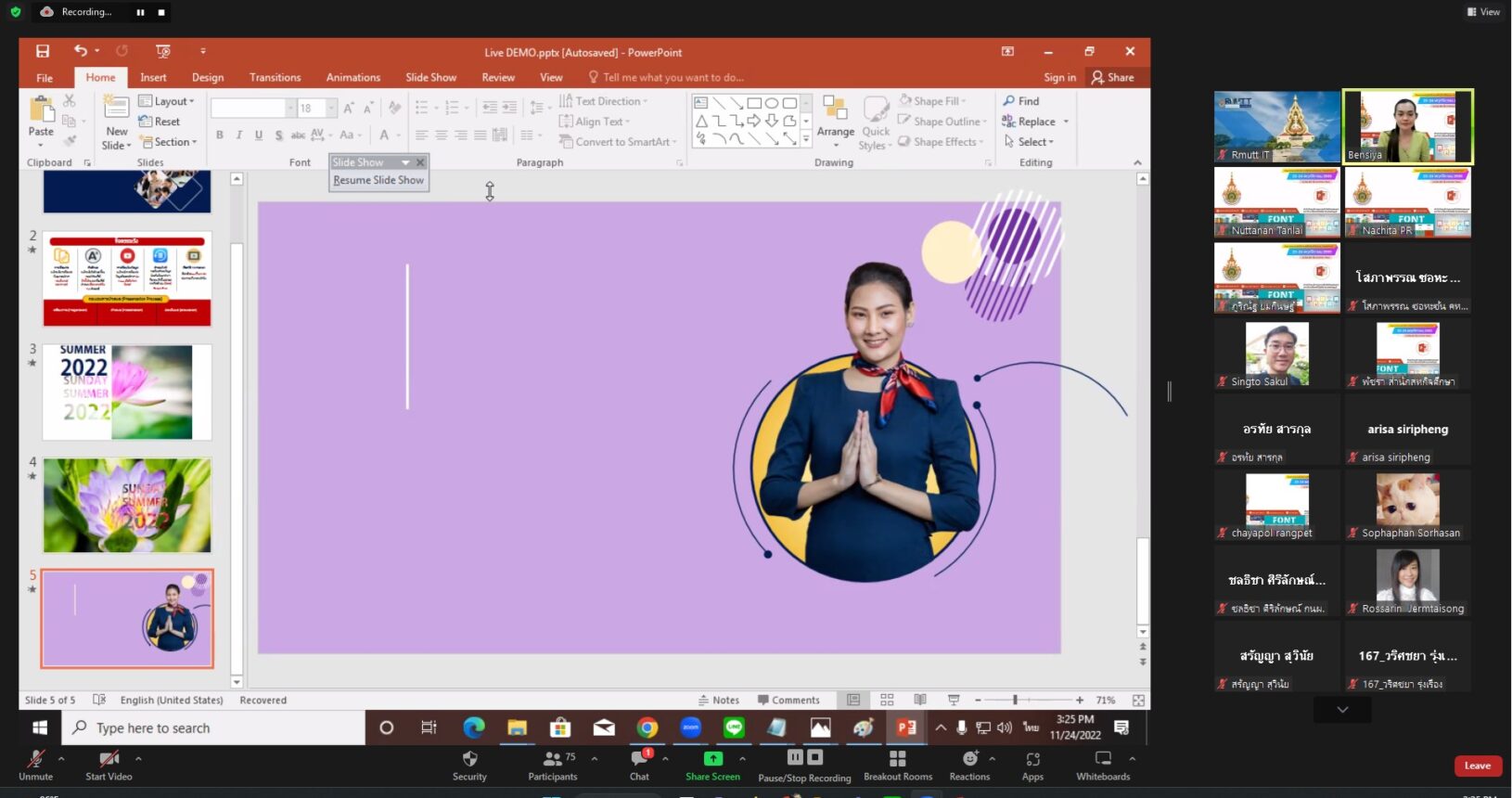Open Zoom Whiteboards

coord(1103,766)
